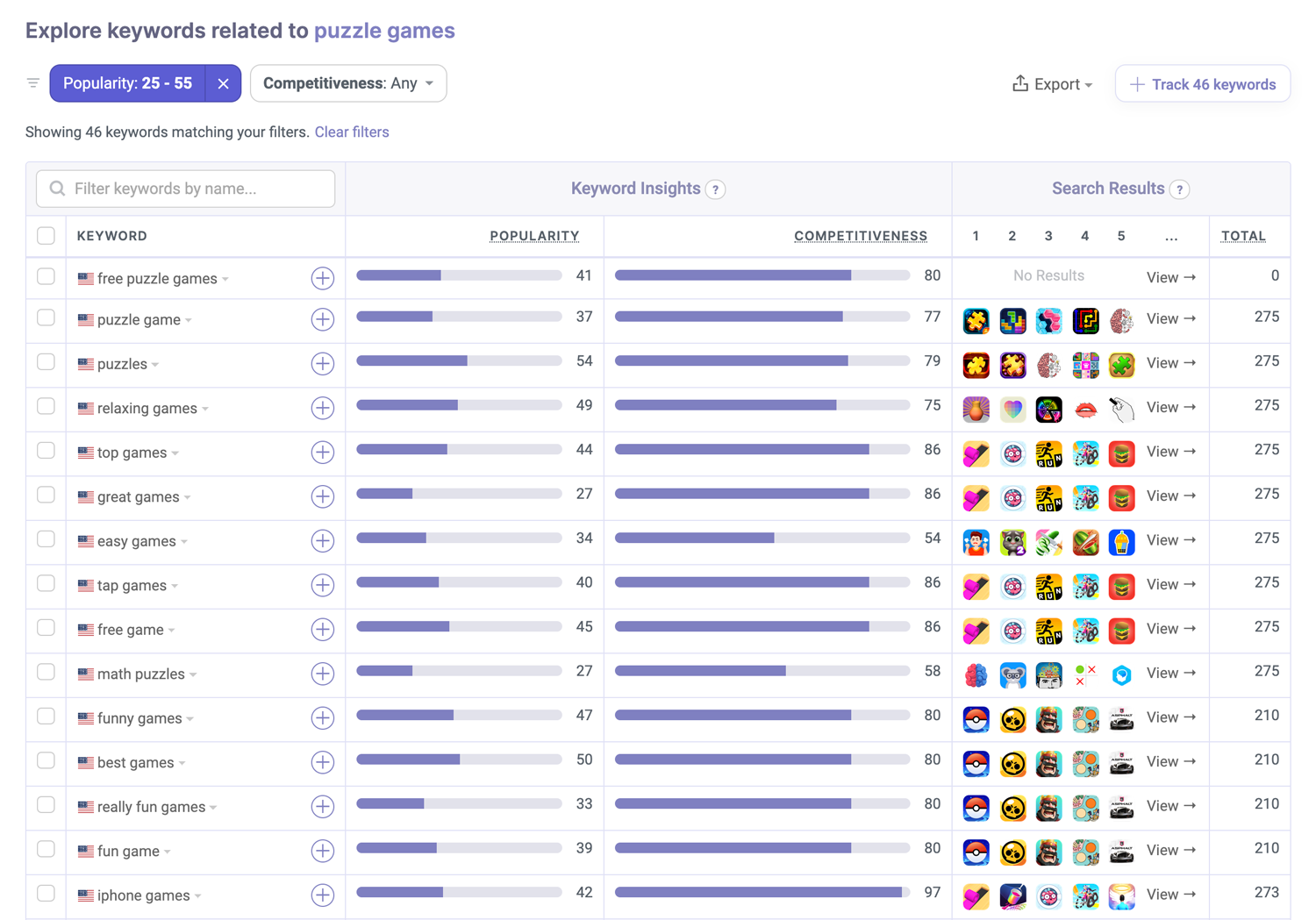Select the checkbox for puzzle game
Image resolution: width=1316 pixels, height=920 pixels.
pos(46,318)
